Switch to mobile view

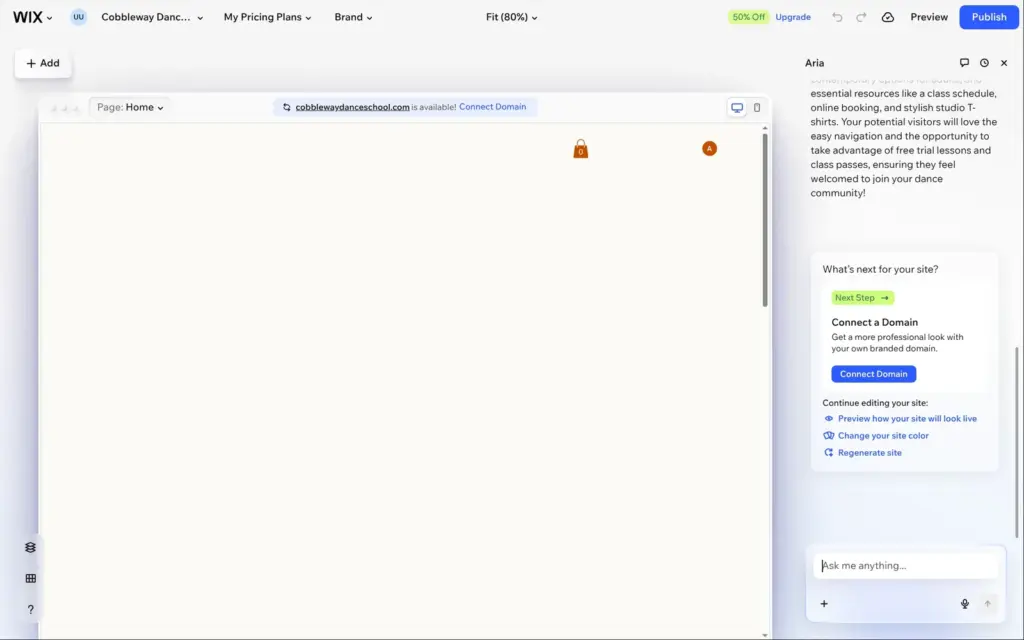[x=757, y=108]
